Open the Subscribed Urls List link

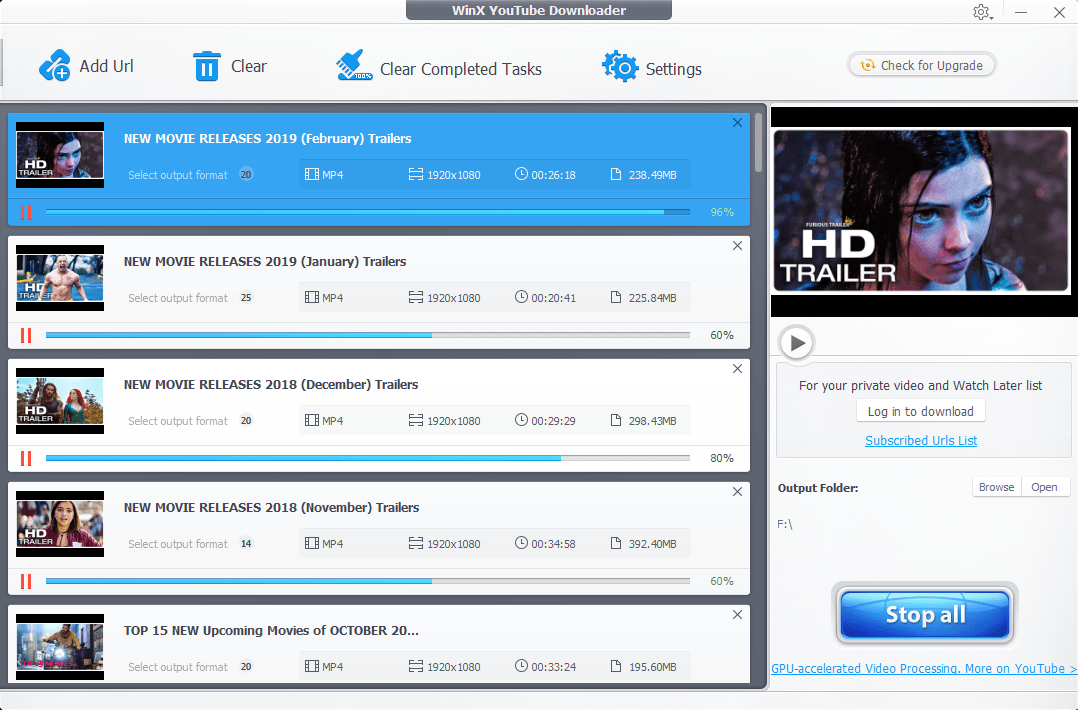click(921, 441)
